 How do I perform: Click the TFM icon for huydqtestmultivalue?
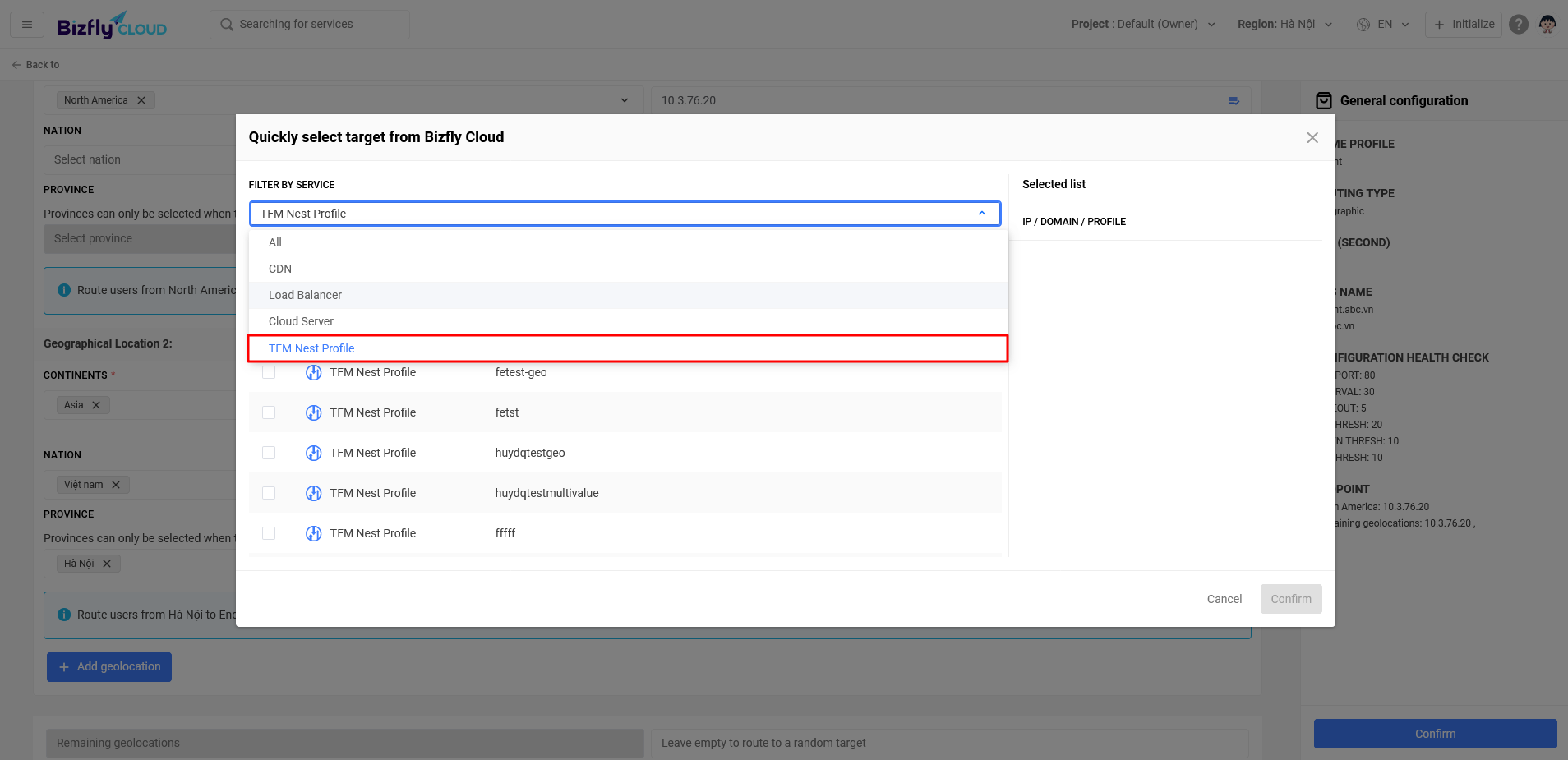[x=314, y=493]
